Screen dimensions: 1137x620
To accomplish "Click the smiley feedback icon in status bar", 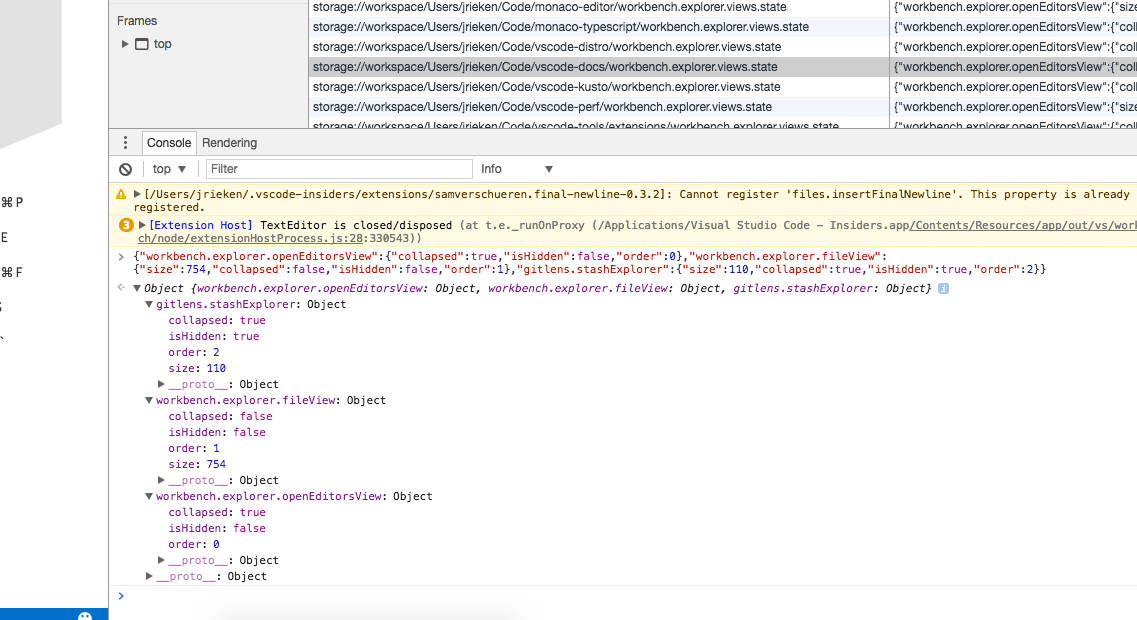I will pyautogui.click(x=85, y=616).
